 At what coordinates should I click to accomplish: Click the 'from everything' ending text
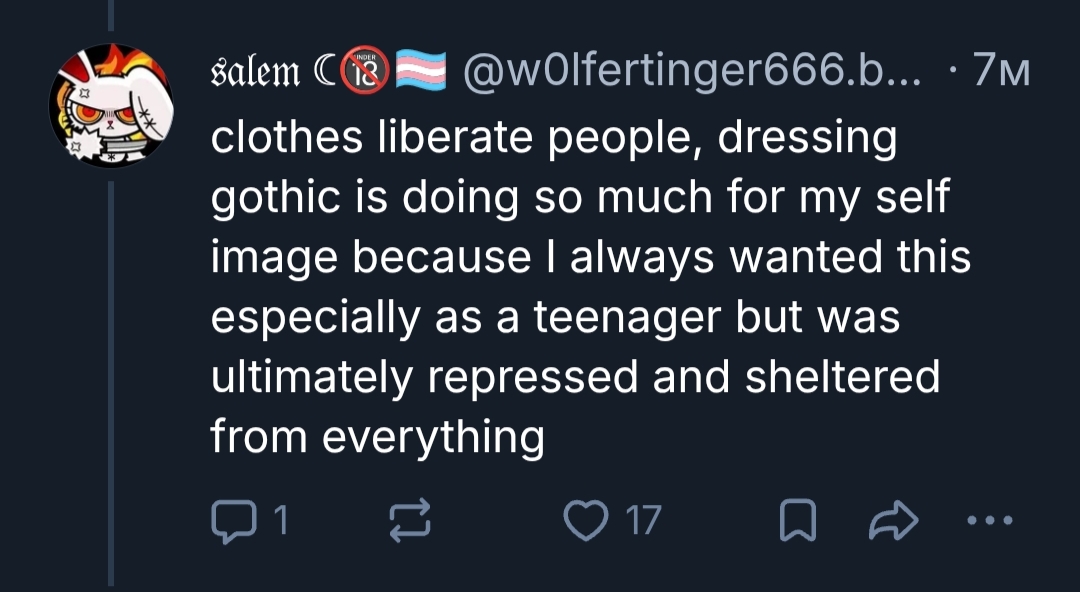click(377, 438)
